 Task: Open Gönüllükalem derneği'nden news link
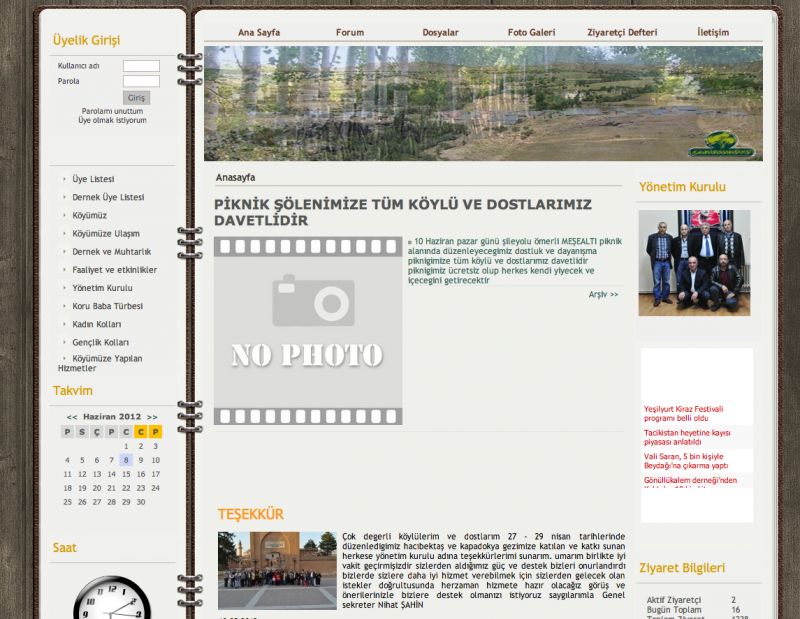[x=690, y=480]
